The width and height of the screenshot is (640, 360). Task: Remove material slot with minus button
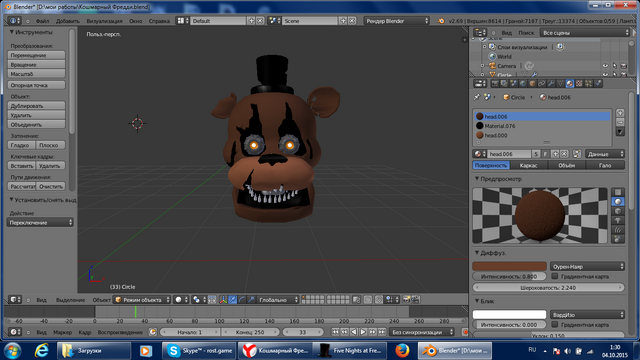point(620,122)
